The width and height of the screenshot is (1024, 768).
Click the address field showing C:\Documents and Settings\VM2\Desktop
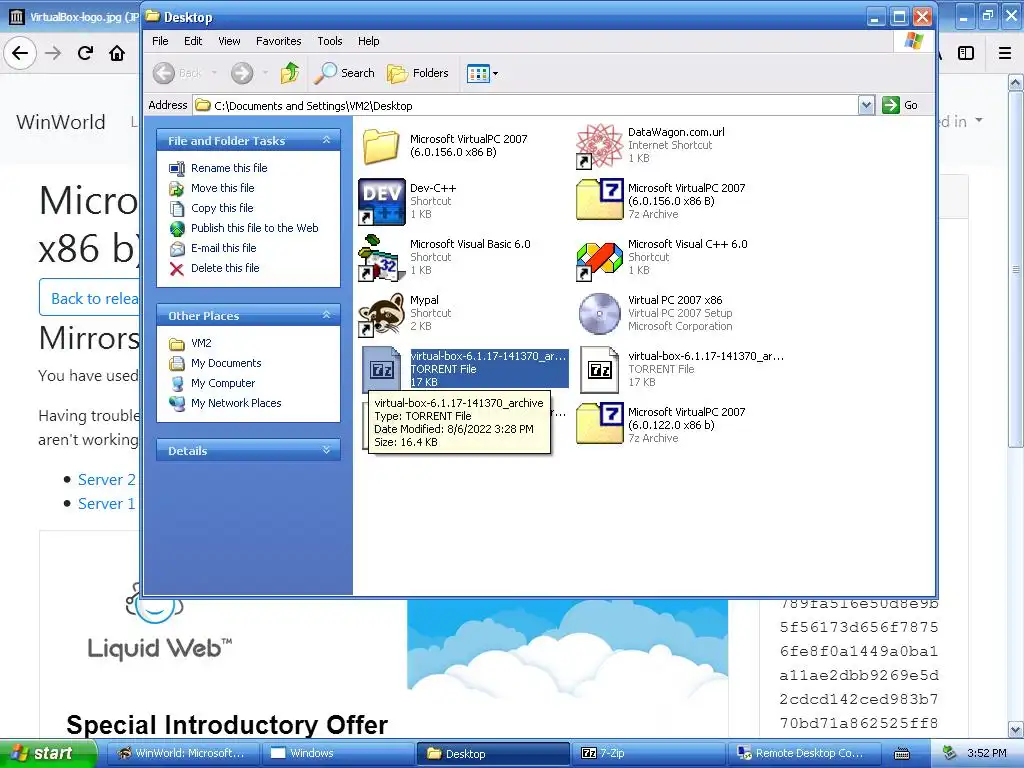(x=526, y=105)
